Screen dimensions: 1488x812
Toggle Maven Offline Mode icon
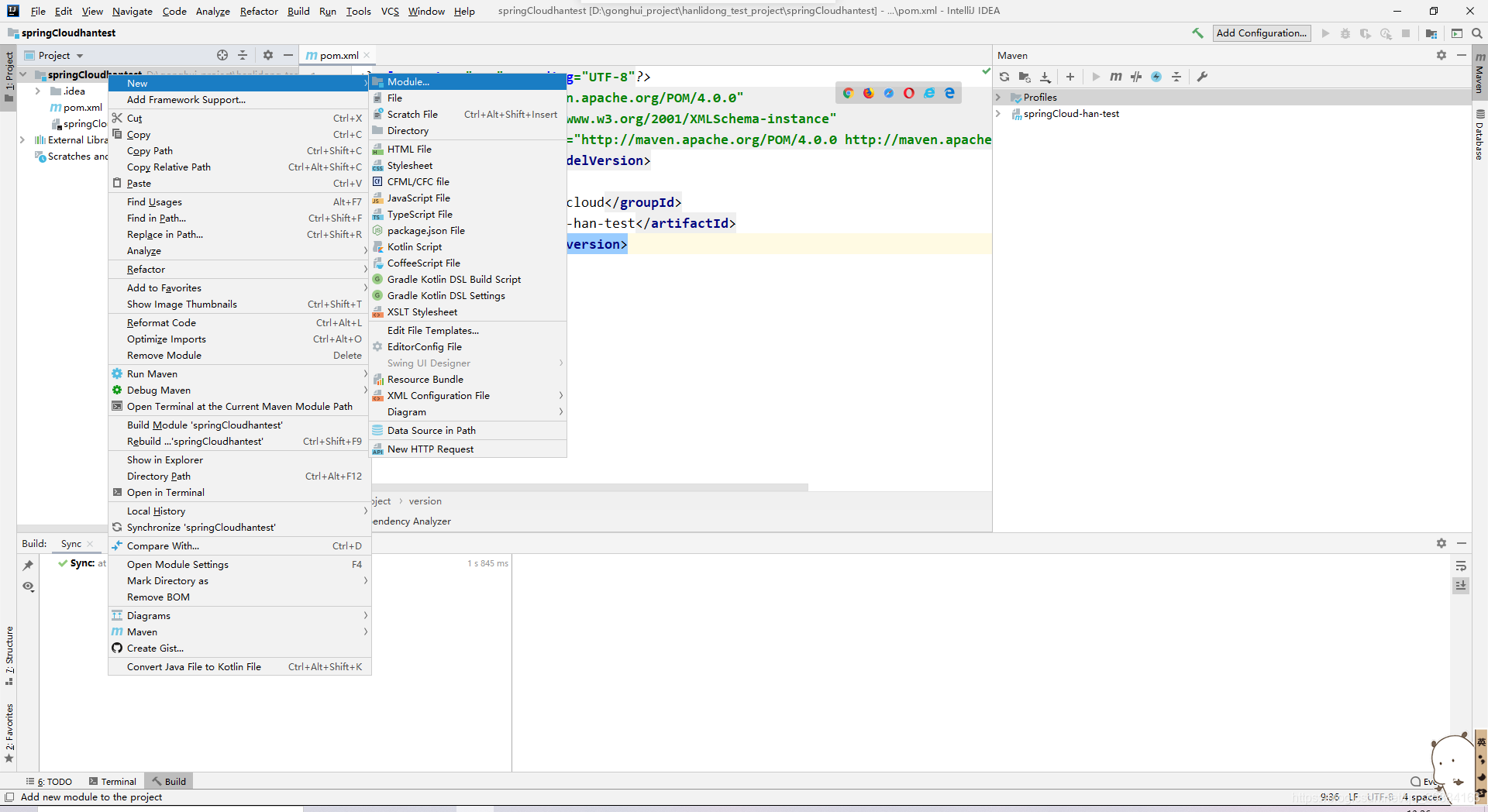[x=1136, y=77]
